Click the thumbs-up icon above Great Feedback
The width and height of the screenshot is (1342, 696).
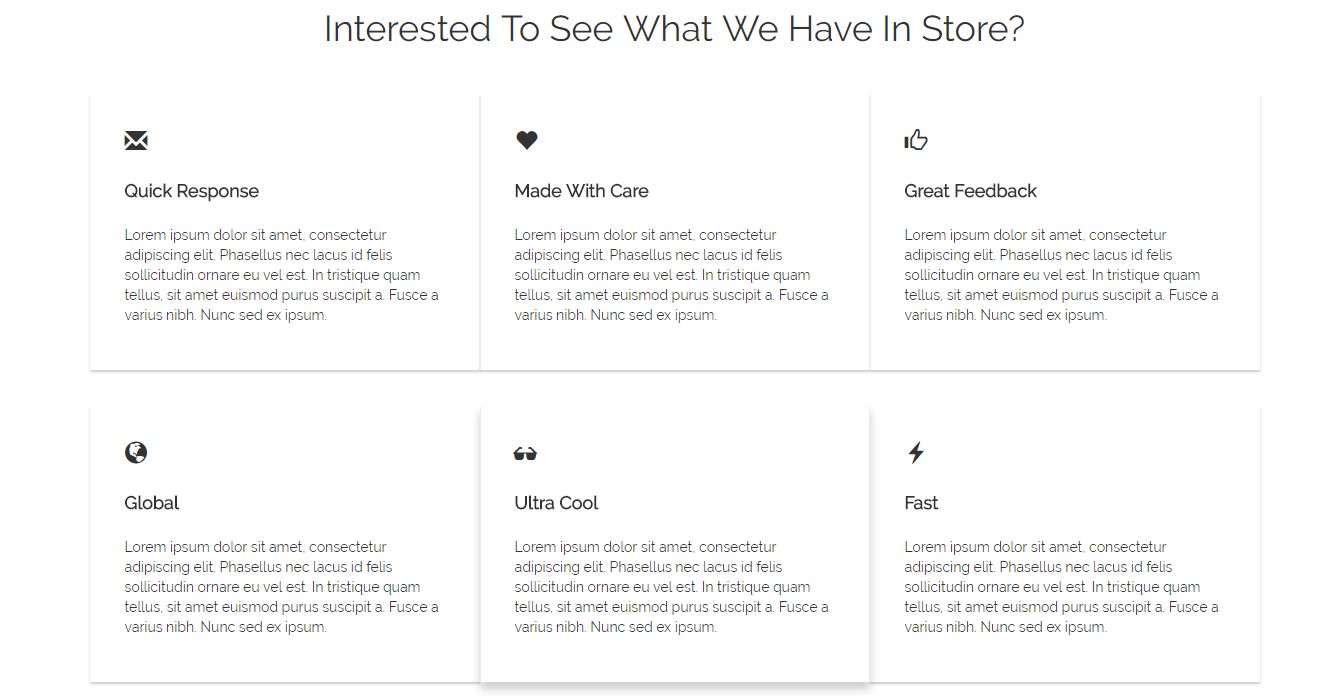[x=916, y=140]
